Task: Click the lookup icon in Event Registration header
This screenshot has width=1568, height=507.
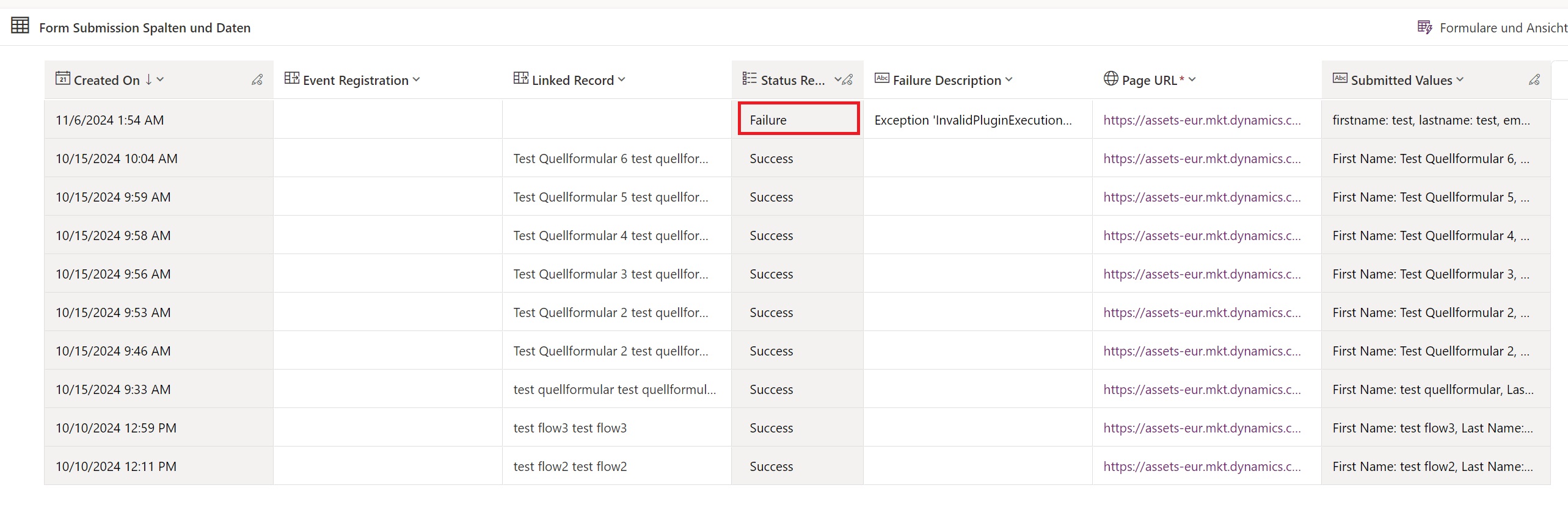Action: click(x=291, y=78)
